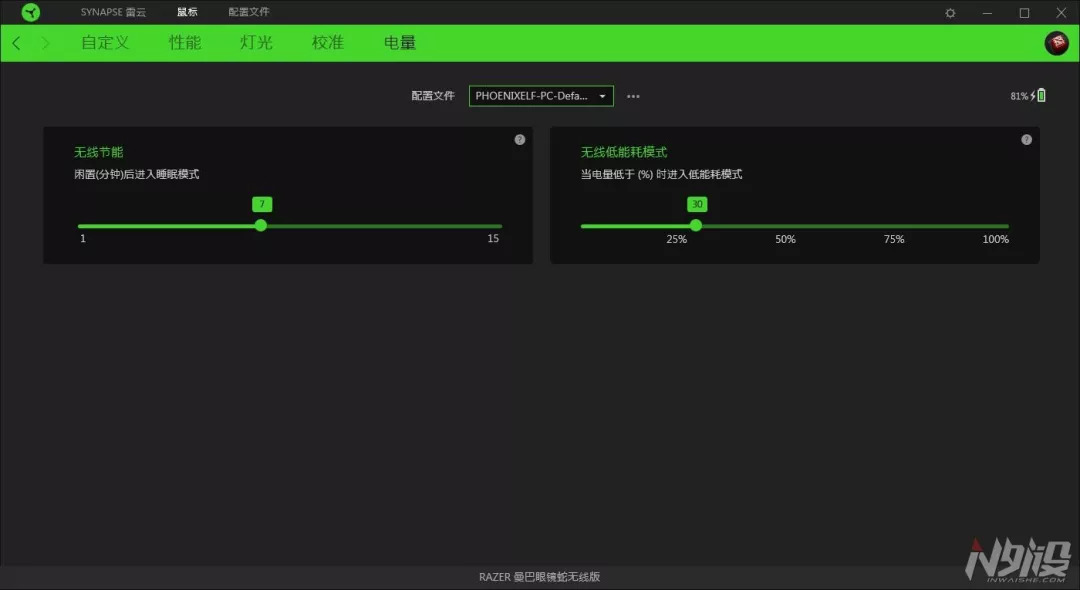Close the Synapse window
Screen dimensions: 1080x590
1061,12
